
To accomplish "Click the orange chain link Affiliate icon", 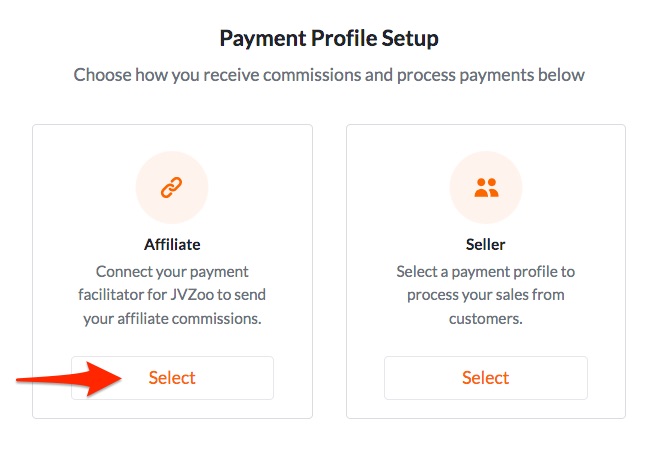I will pyautogui.click(x=172, y=188).
